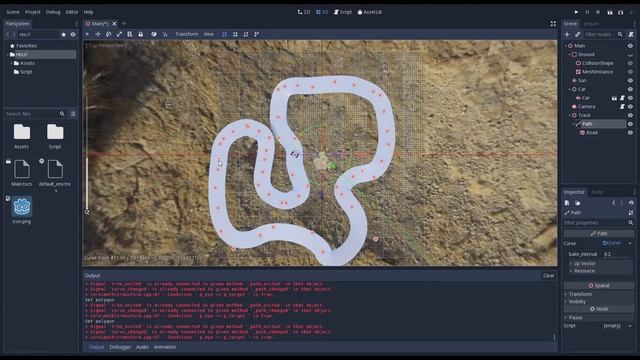Load resource folder icon in Inspector

click(578, 203)
